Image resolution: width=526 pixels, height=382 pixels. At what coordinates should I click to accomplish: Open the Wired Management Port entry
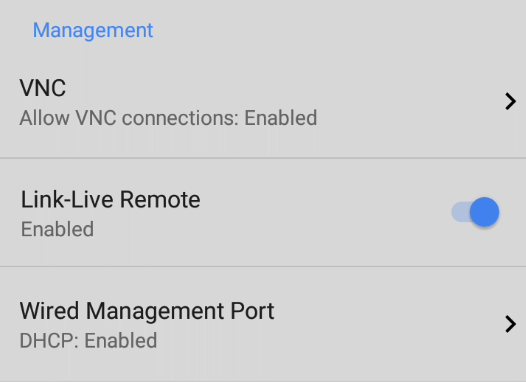point(263,324)
